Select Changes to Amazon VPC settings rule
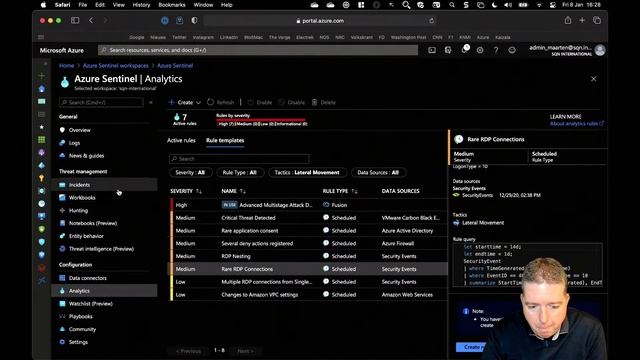The width and height of the screenshot is (640, 360). coord(309,295)
